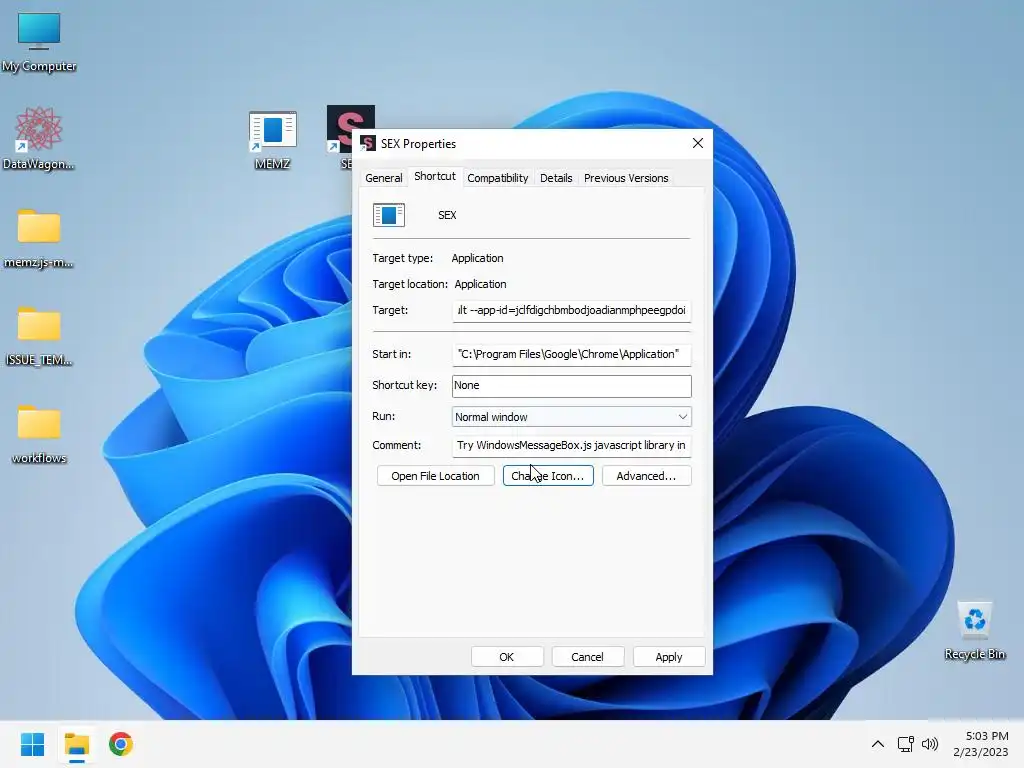
Task: Open the Windows Start menu
Action: (32, 744)
